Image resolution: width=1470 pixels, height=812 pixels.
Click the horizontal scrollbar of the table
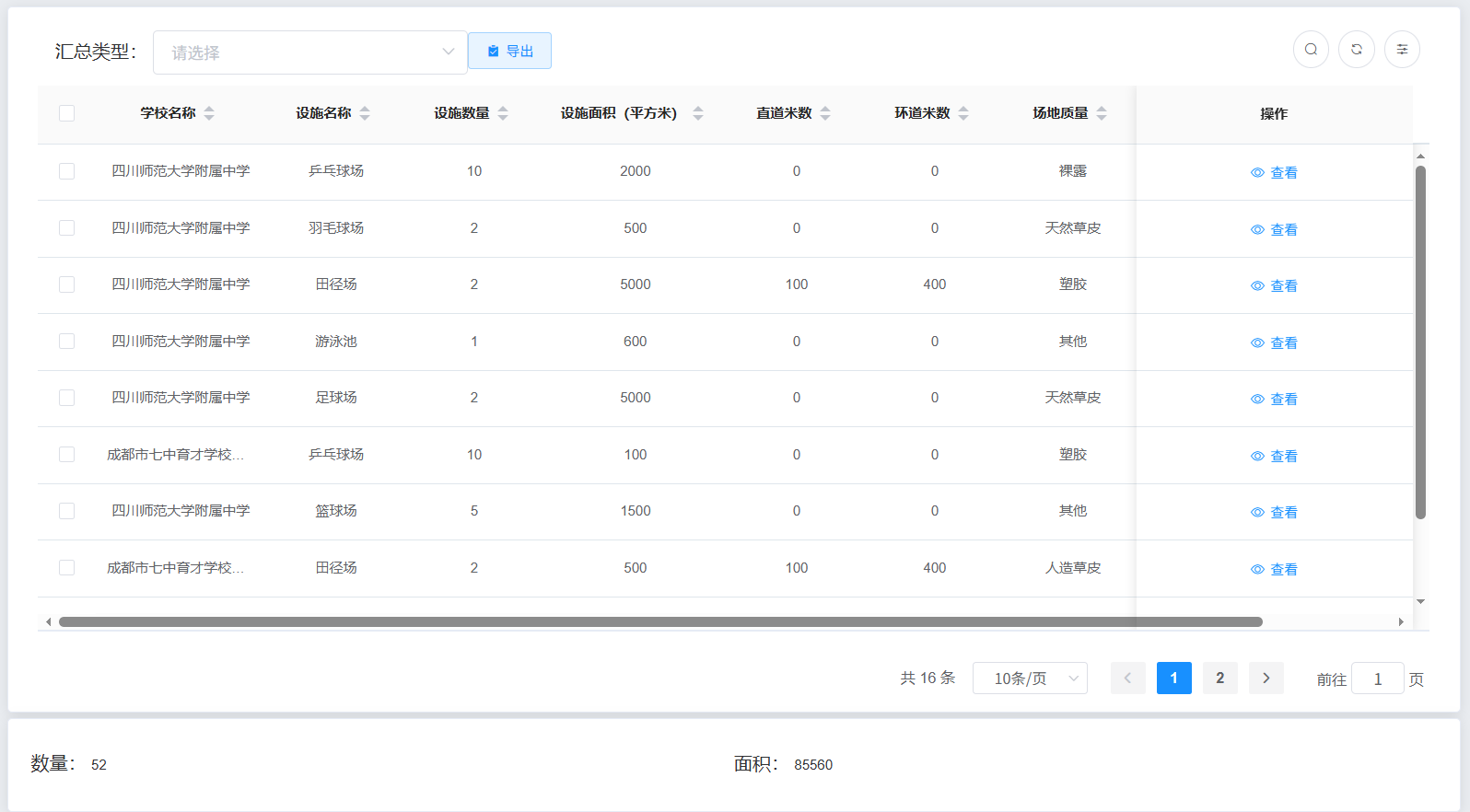(659, 622)
